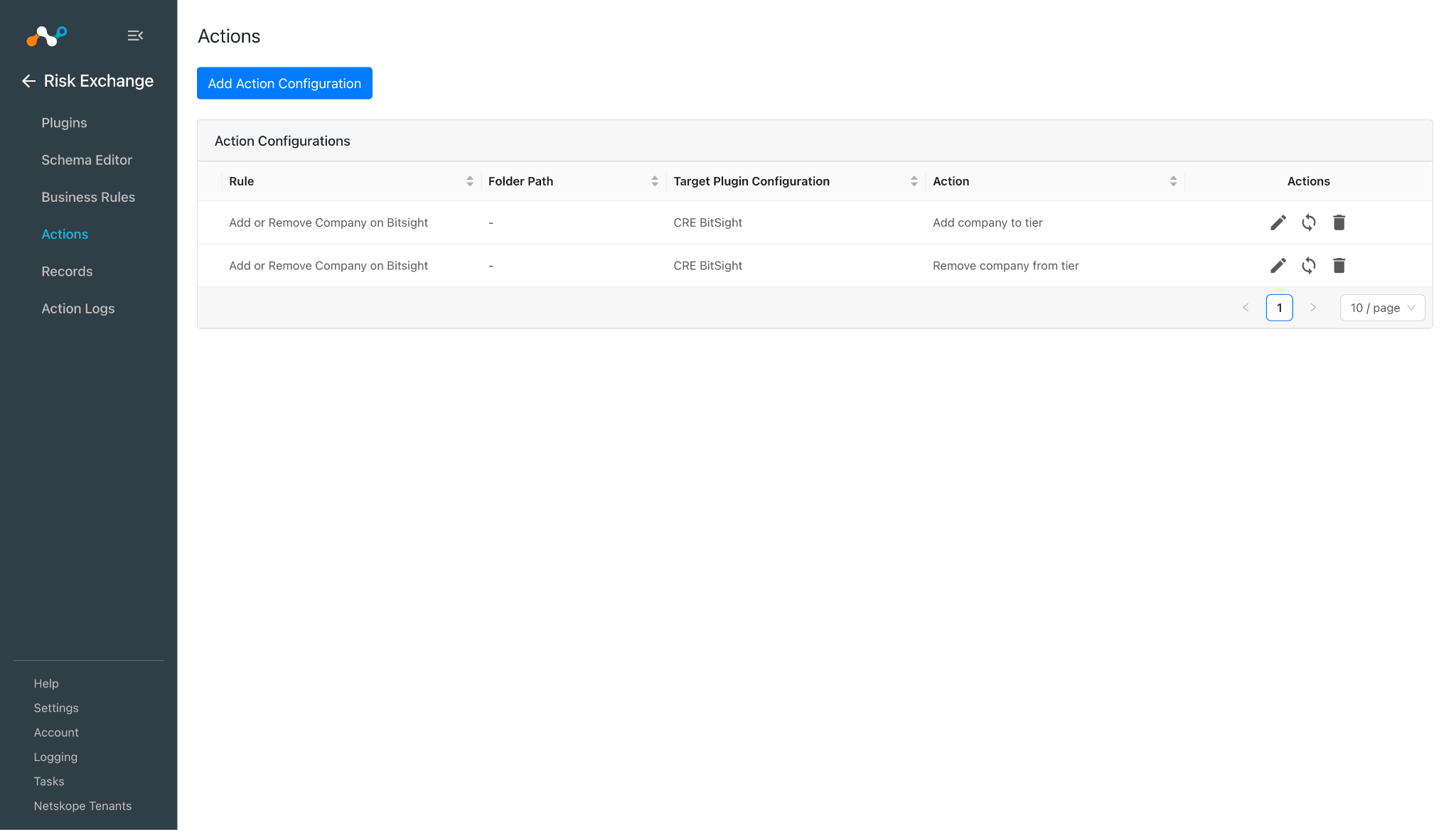The image size is (1456, 830).
Task: Open the 10 / page dropdown
Action: pyautogui.click(x=1383, y=308)
